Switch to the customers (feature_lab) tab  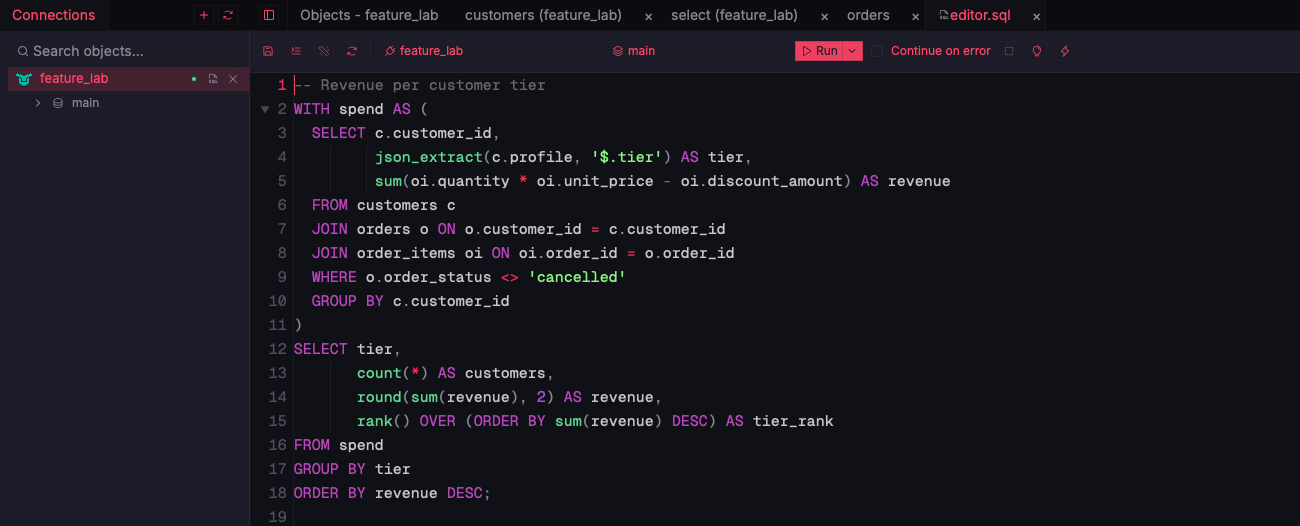pyautogui.click(x=543, y=15)
